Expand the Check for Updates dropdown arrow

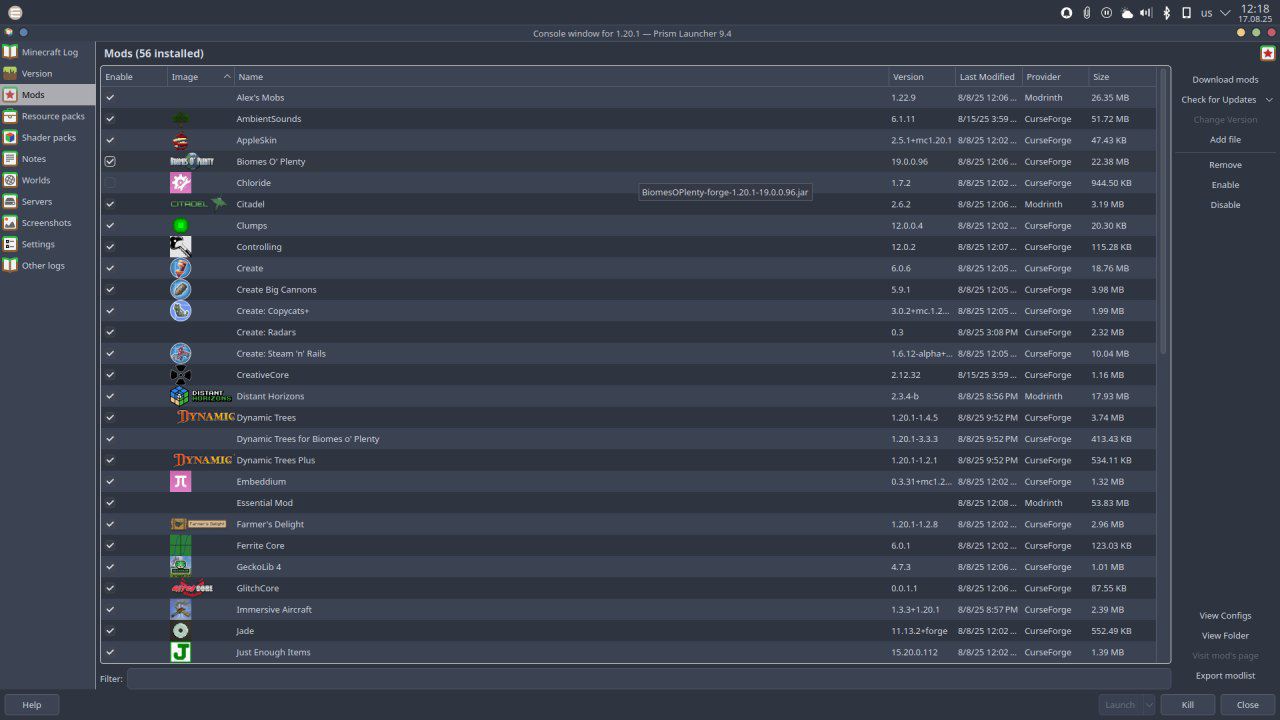pos(1269,100)
